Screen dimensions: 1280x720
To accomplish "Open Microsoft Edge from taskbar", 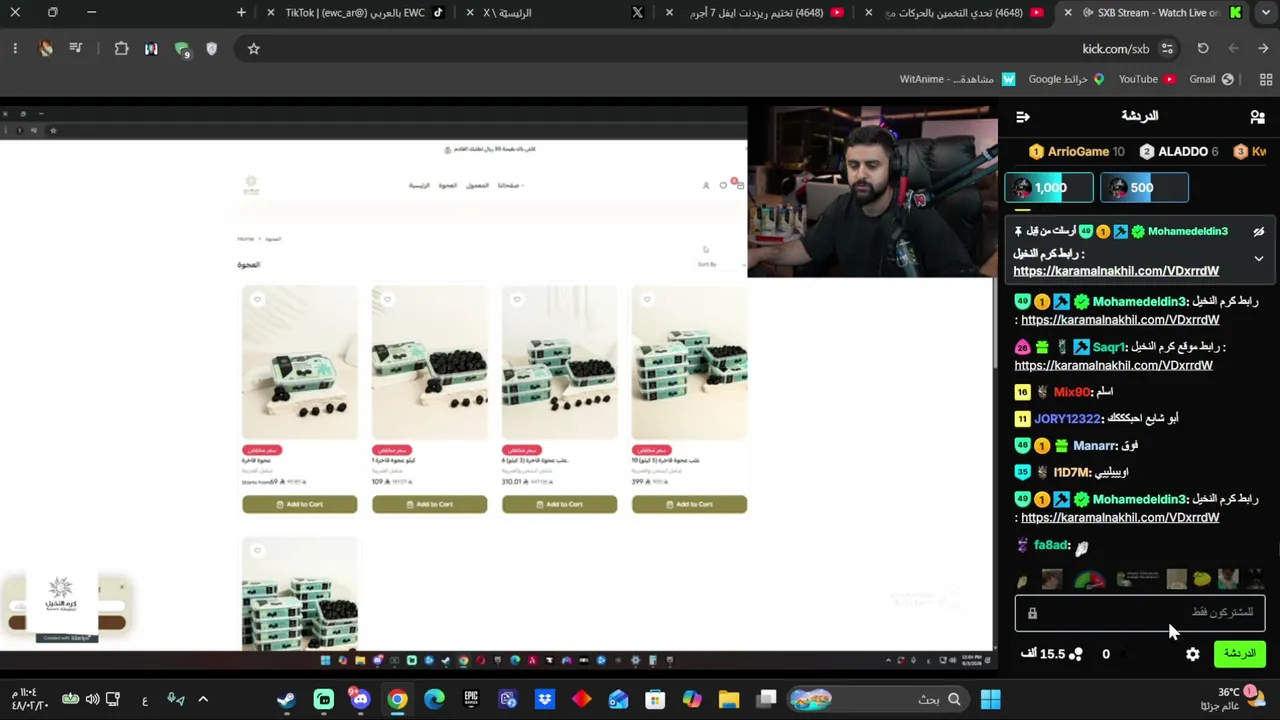I will (x=434, y=699).
